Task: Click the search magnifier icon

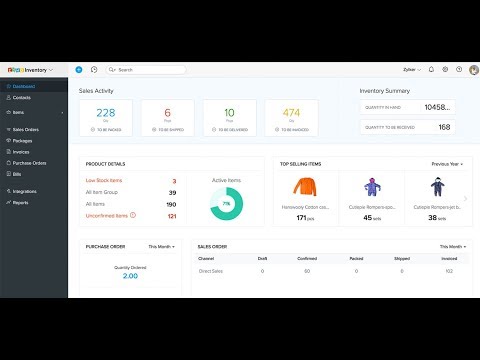Action: [112, 70]
